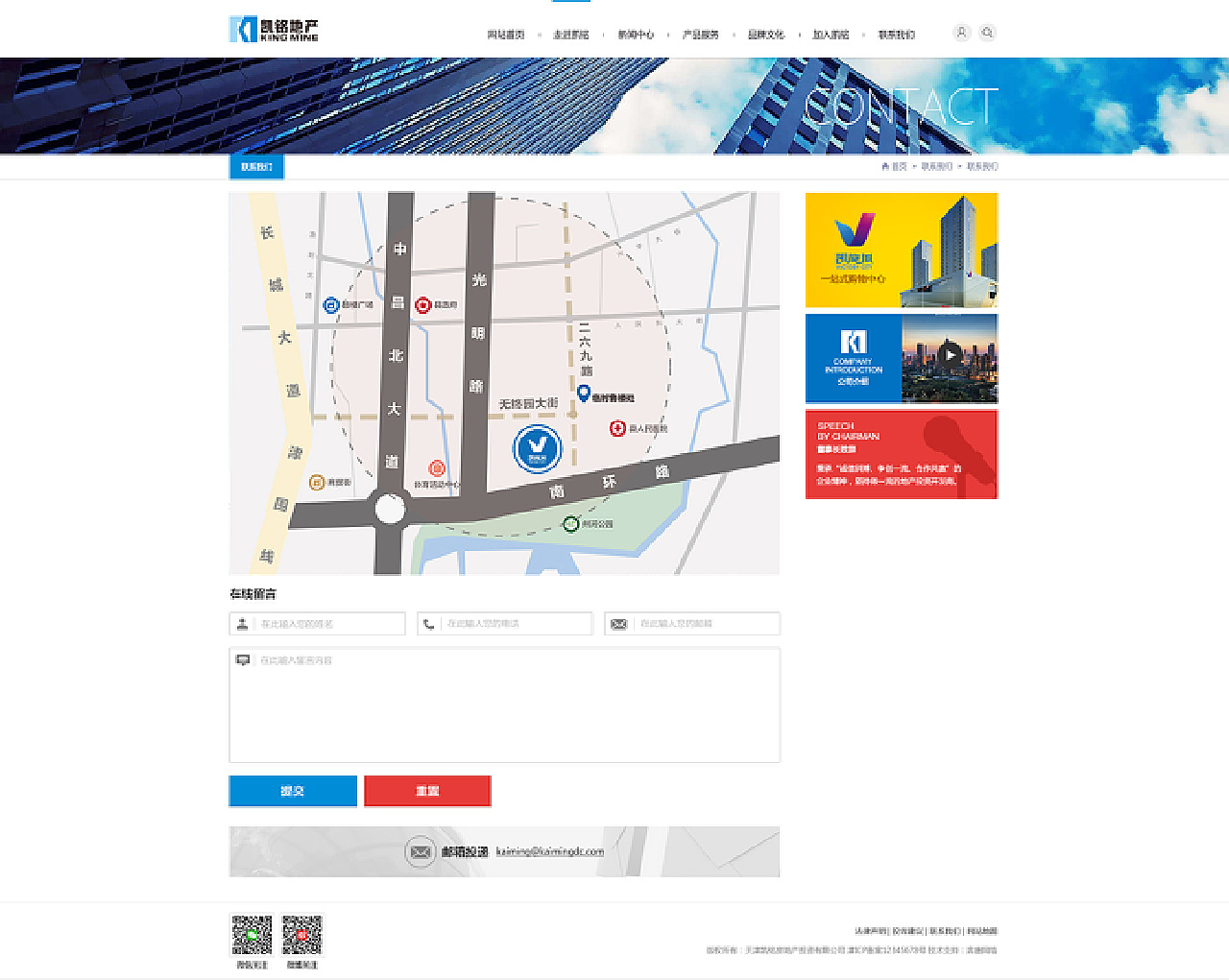Click the person icon in name field
This screenshot has height=980, width=1229.
click(242, 624)
